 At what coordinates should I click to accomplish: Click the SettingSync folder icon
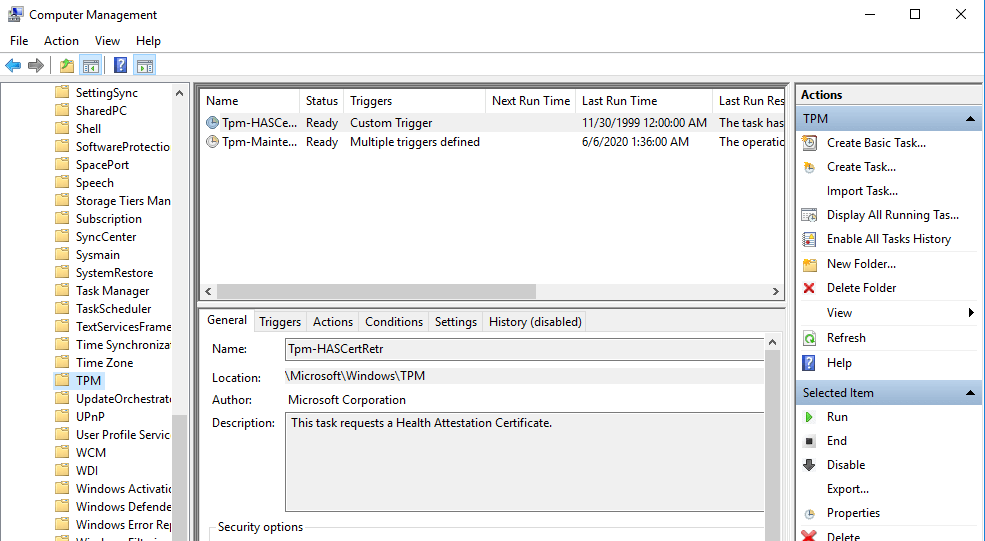pos(62,92)
